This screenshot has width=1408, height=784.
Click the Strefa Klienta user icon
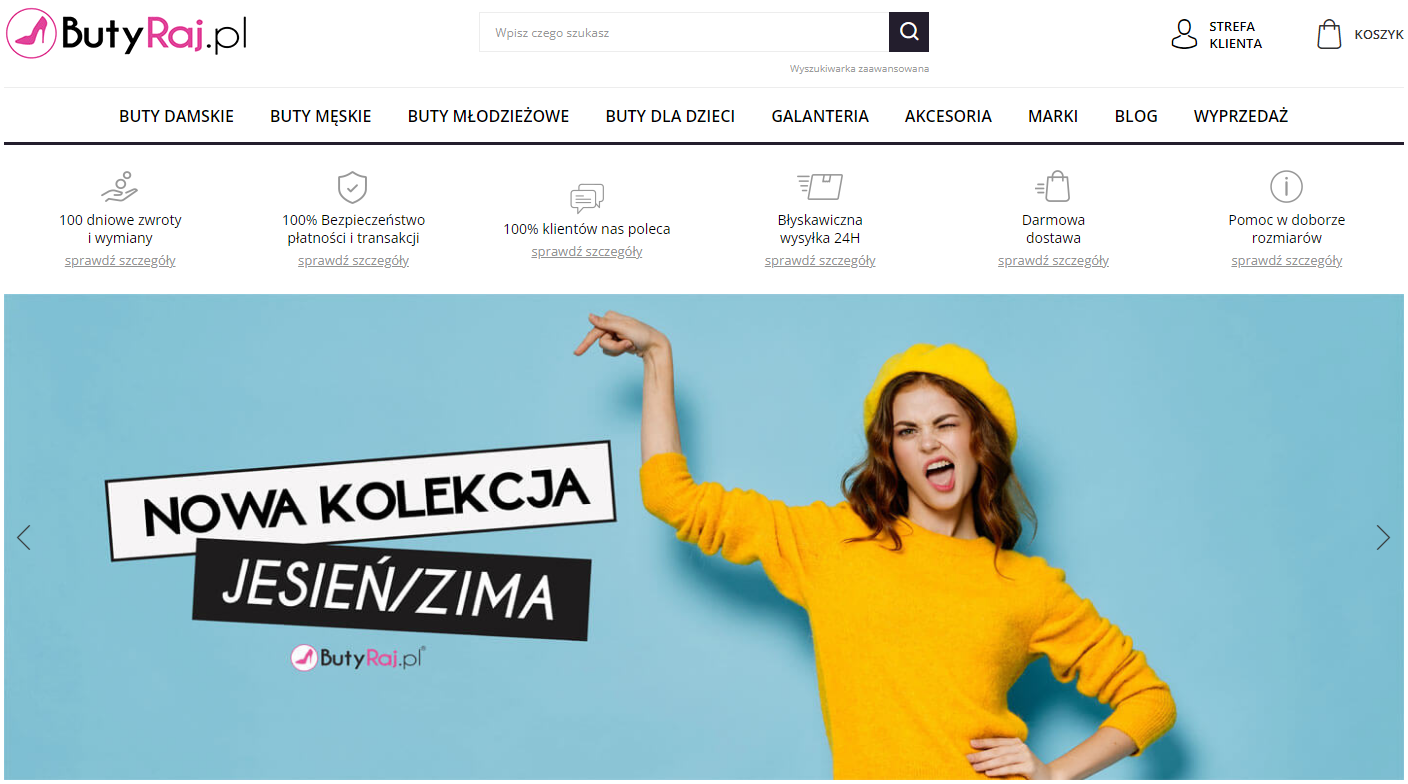coord(1184,34)
